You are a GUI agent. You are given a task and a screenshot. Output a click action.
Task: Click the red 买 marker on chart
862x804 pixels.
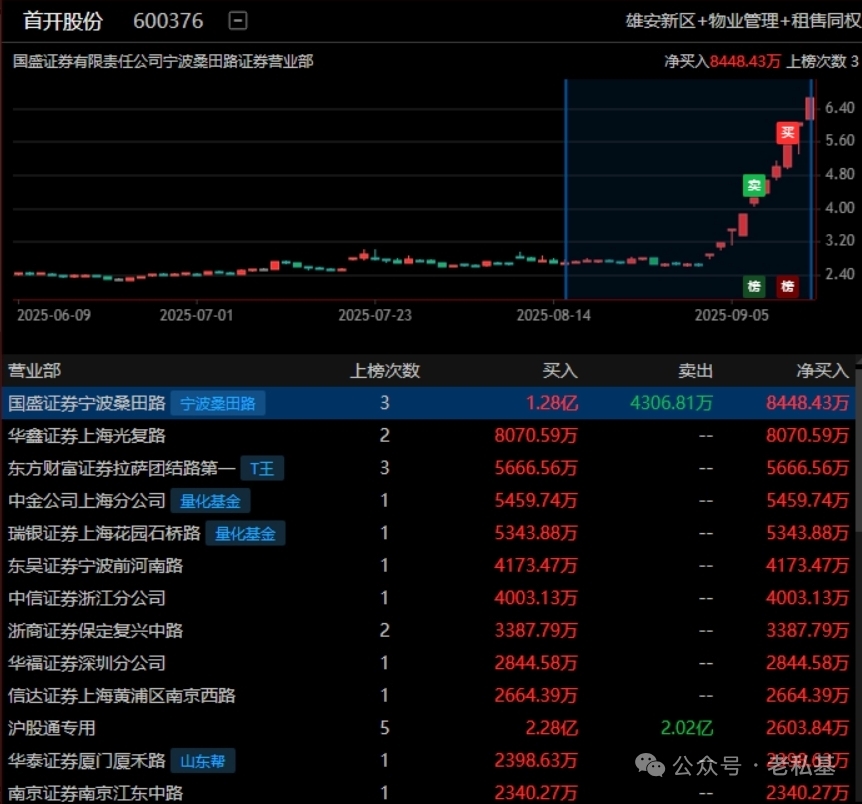pos(787,133)
